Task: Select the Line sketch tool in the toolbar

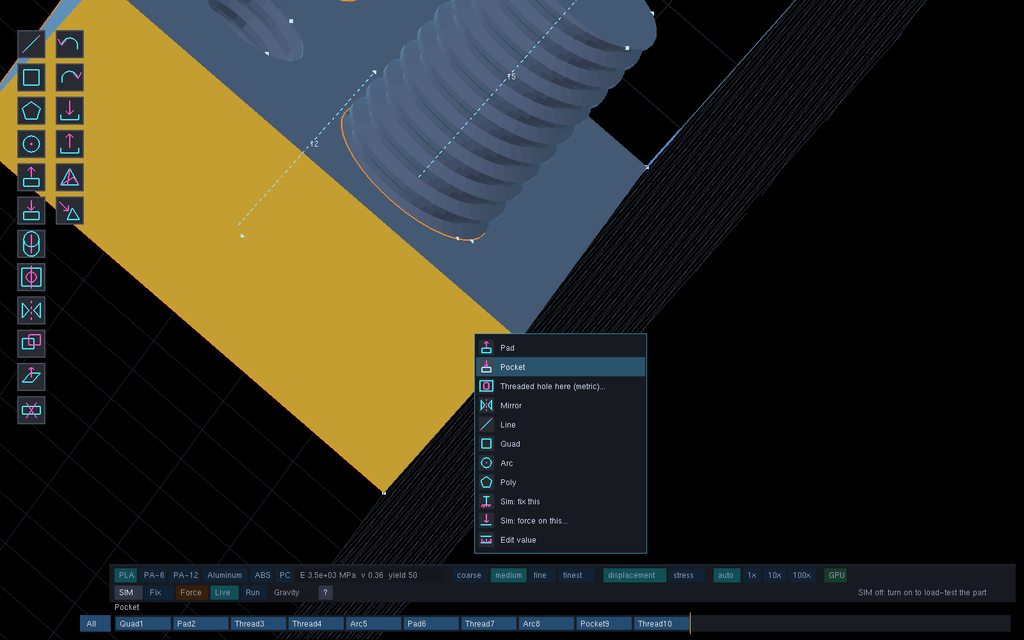Action: 31,44
